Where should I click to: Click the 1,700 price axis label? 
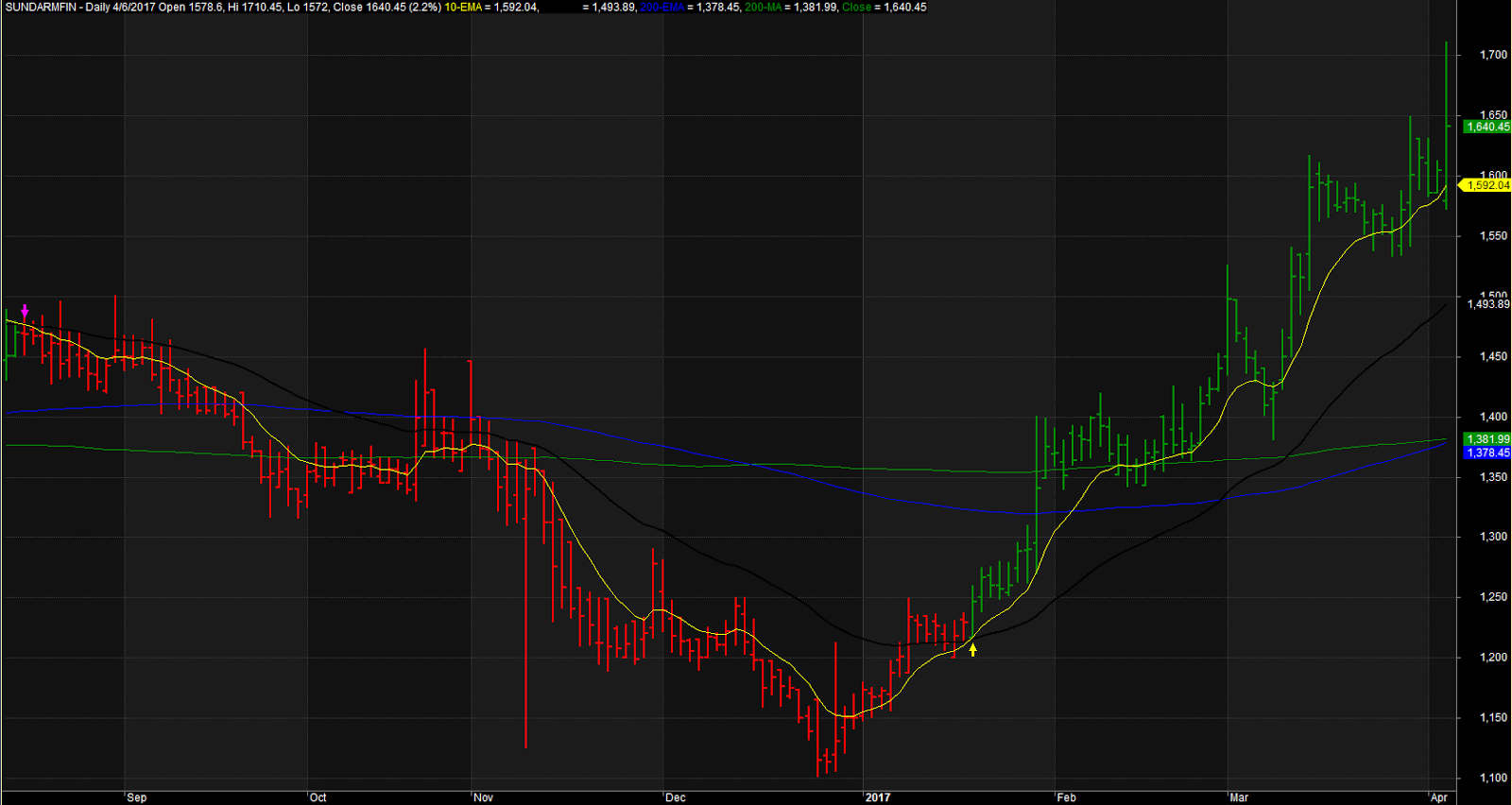click(x=1493, y=55)
